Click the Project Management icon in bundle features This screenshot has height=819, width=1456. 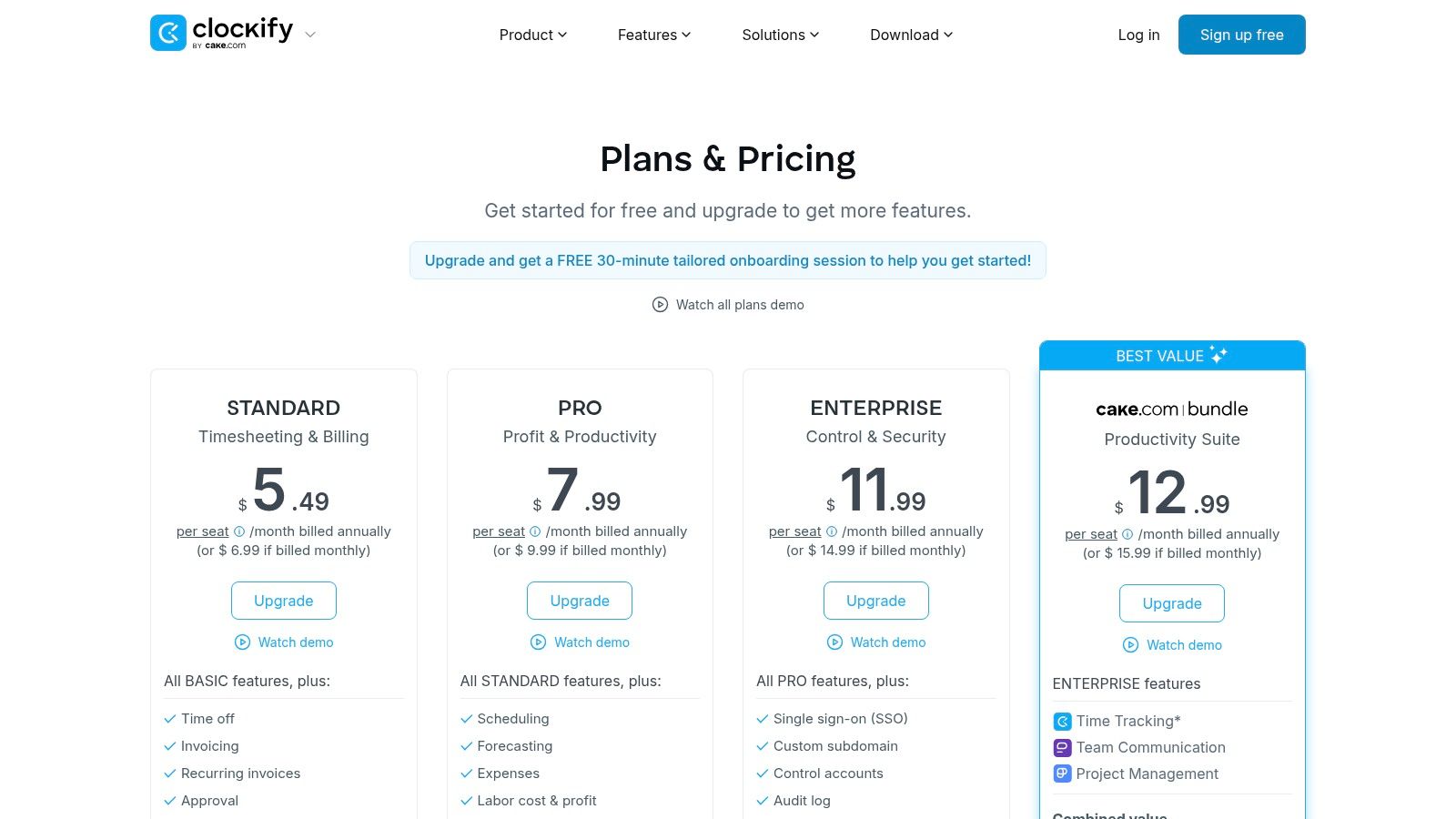tap(1062, 773)
